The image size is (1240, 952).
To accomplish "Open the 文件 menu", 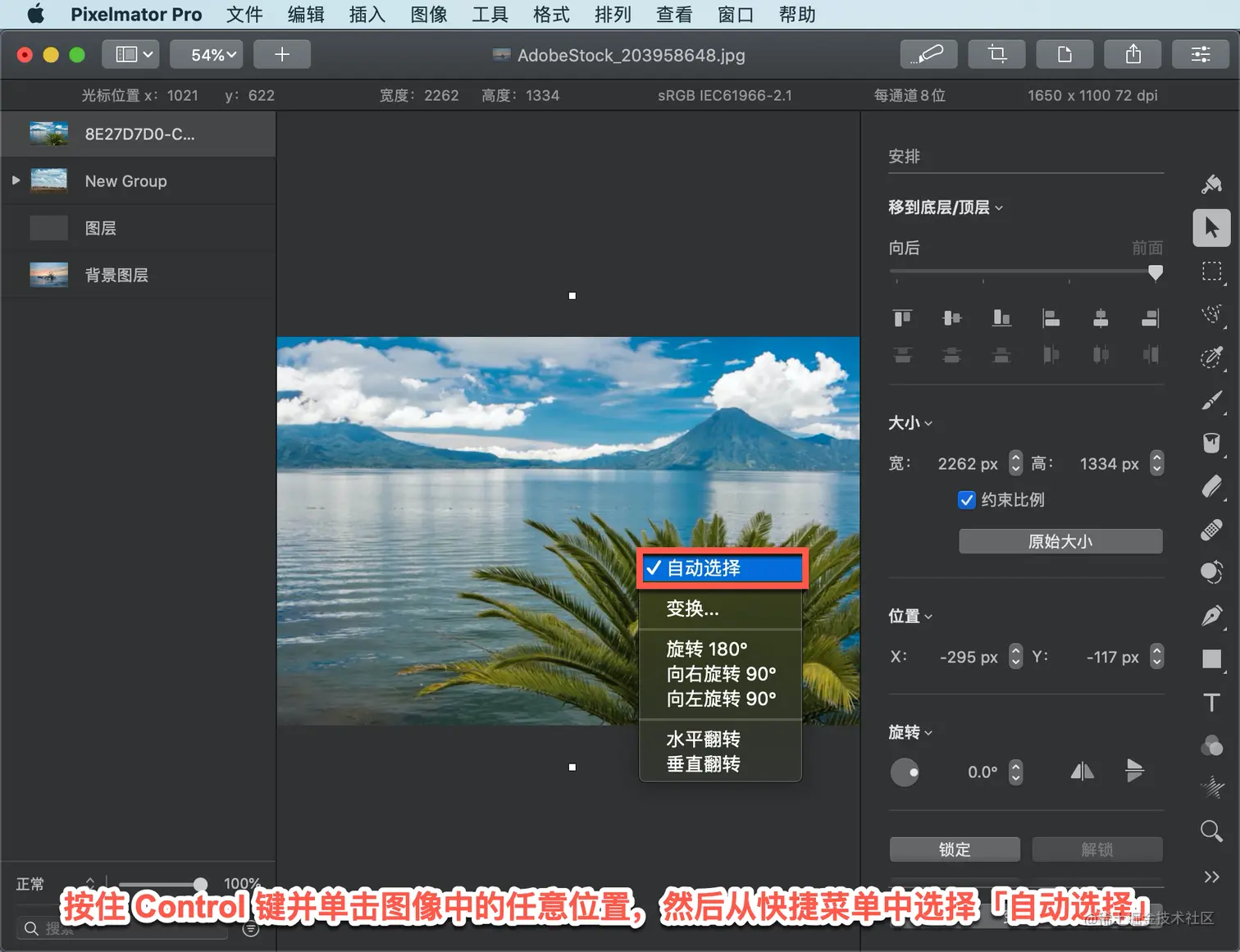I will click(244, 15).
